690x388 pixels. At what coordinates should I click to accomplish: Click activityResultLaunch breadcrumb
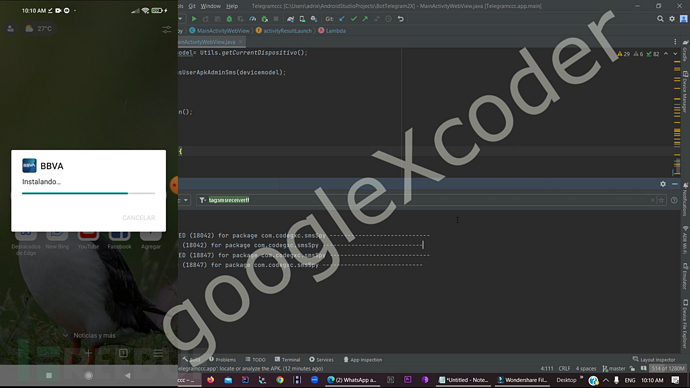(284, 31)
